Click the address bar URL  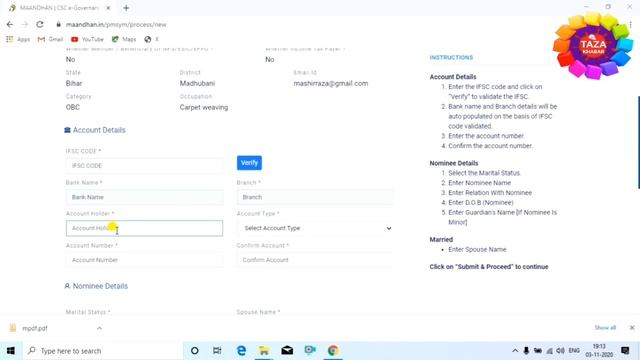116,24
